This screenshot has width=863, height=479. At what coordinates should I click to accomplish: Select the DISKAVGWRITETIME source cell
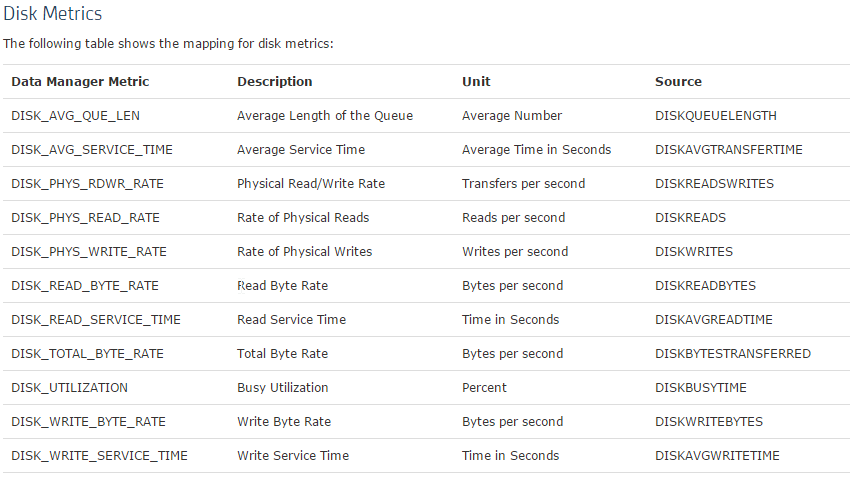point(717,456)
